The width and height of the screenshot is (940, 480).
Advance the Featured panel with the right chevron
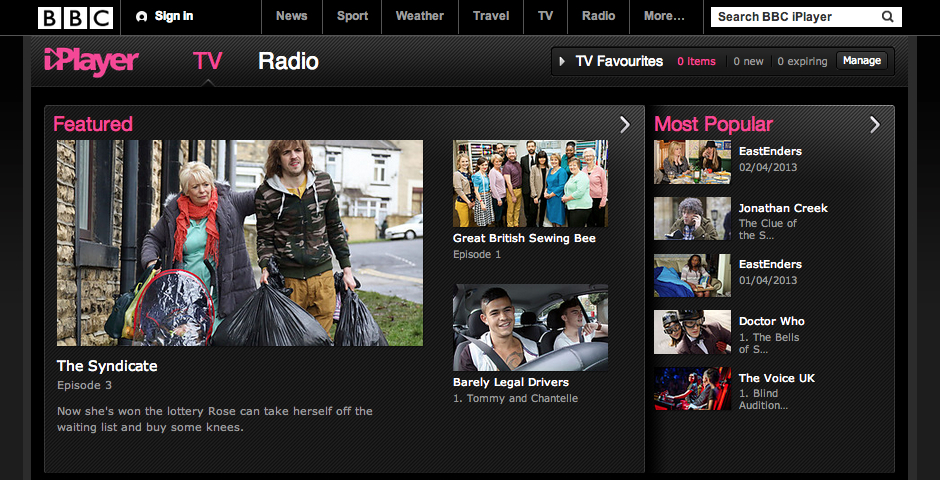click(x=625, y=125)
